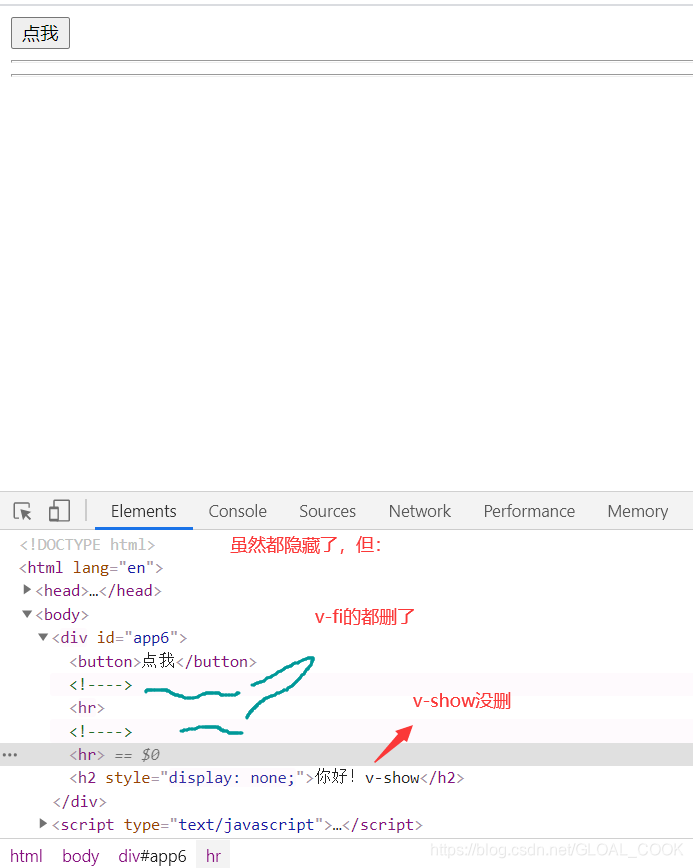
Task: Select the second comment node below first hr
Action: [x=101, y=731]
